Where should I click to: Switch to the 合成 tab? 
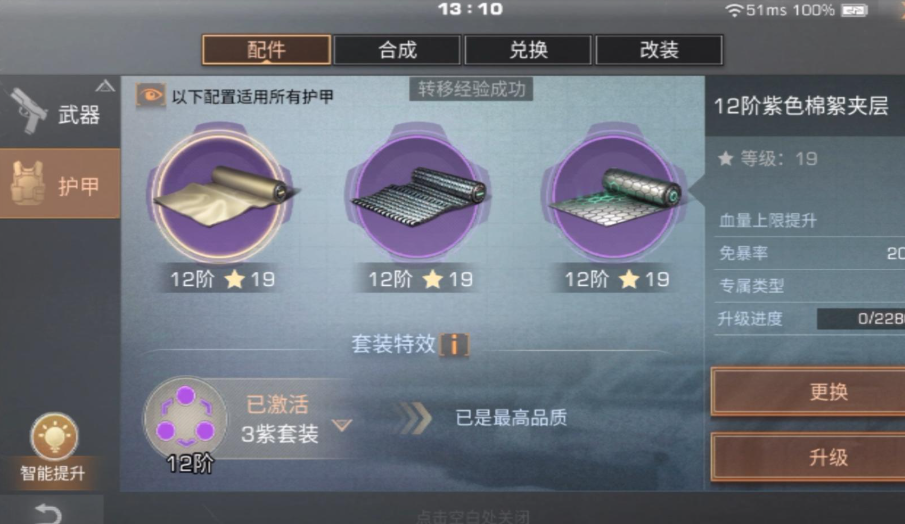pyautogui.click(x=397, y=50)
